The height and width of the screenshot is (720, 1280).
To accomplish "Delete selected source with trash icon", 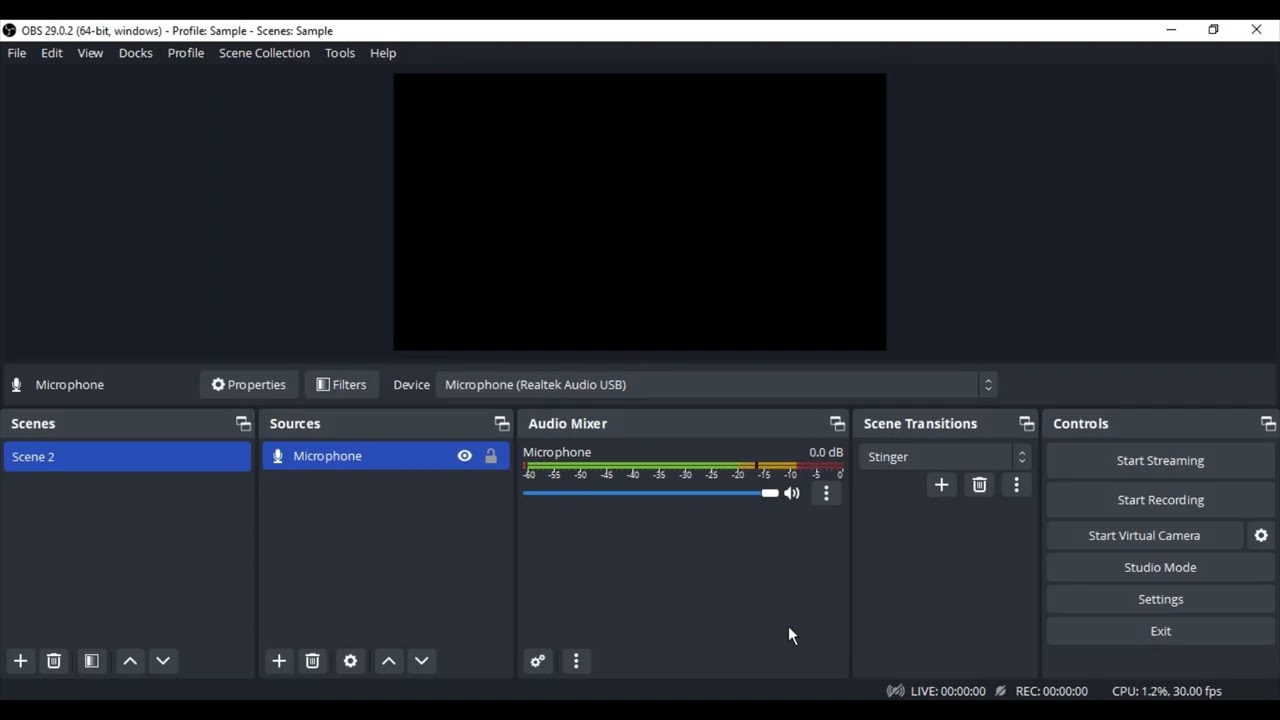I will pyautogui.click(x=313, y=661).
